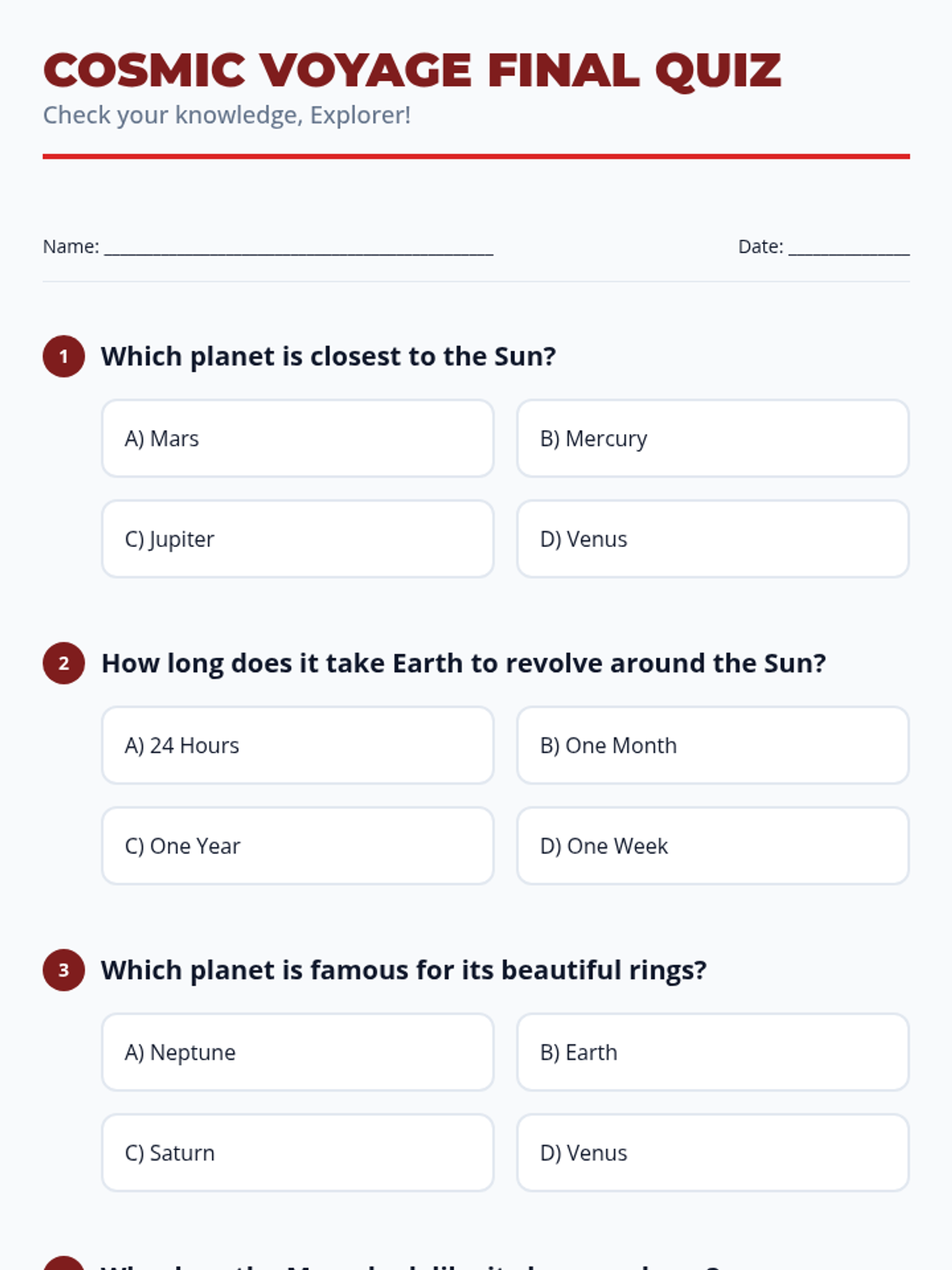Image resolution: width=952 pixels, height=1270 pixels.
Task: Choose the B) Mercury option
Action: click(x=712, y=438)
